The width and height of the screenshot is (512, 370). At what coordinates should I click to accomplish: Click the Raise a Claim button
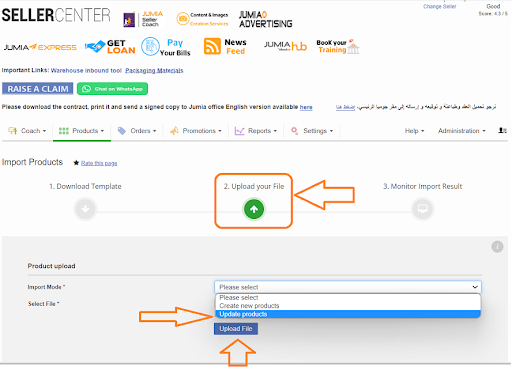tap(38, 89)
